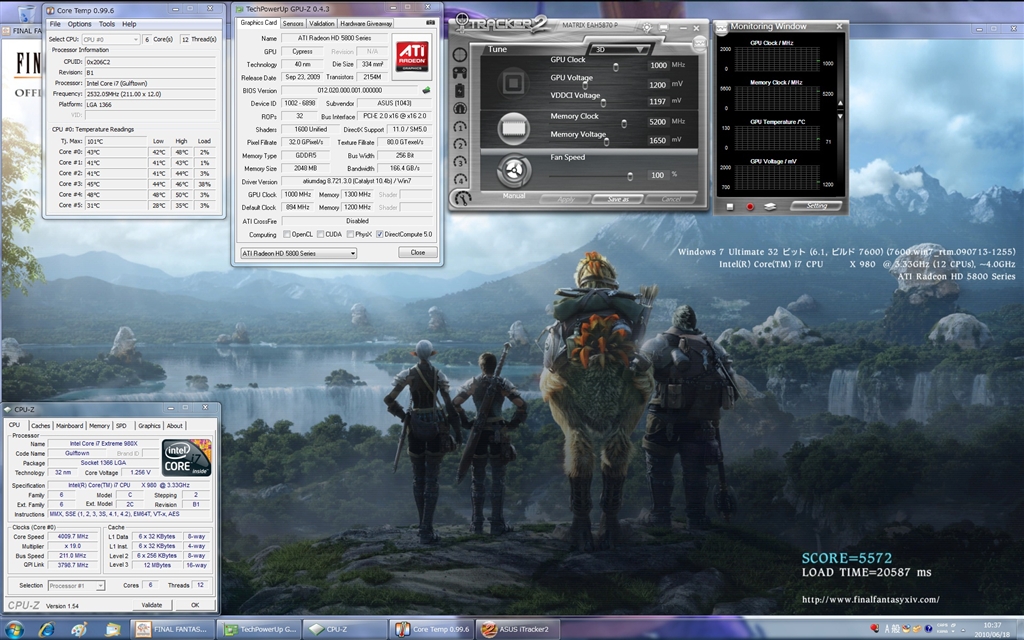Click the Save as button in iTracker2
Image resolution: width=1024 pixels, height=640 pixels.
pos(617,198)
